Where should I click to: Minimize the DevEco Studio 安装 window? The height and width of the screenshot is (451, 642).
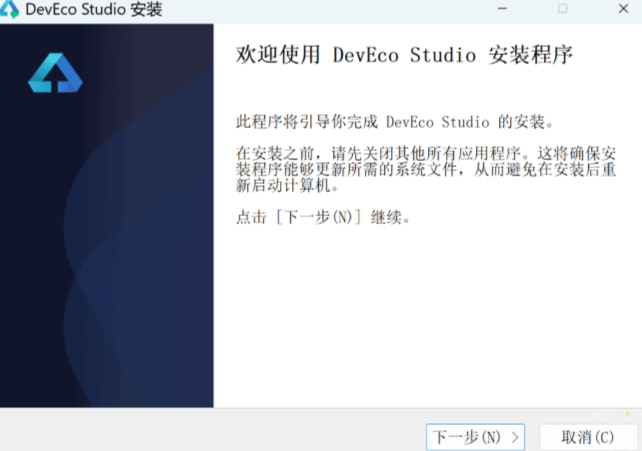point(502,9)
